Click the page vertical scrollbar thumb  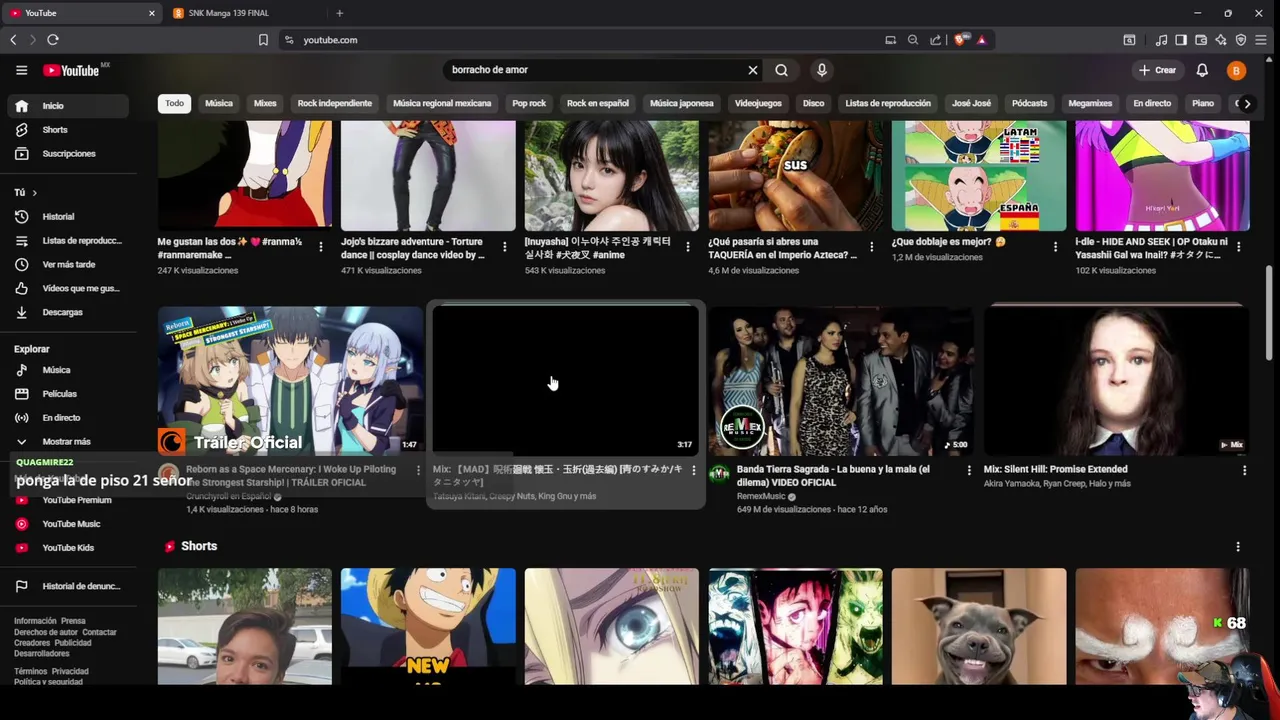(1269, 313)
